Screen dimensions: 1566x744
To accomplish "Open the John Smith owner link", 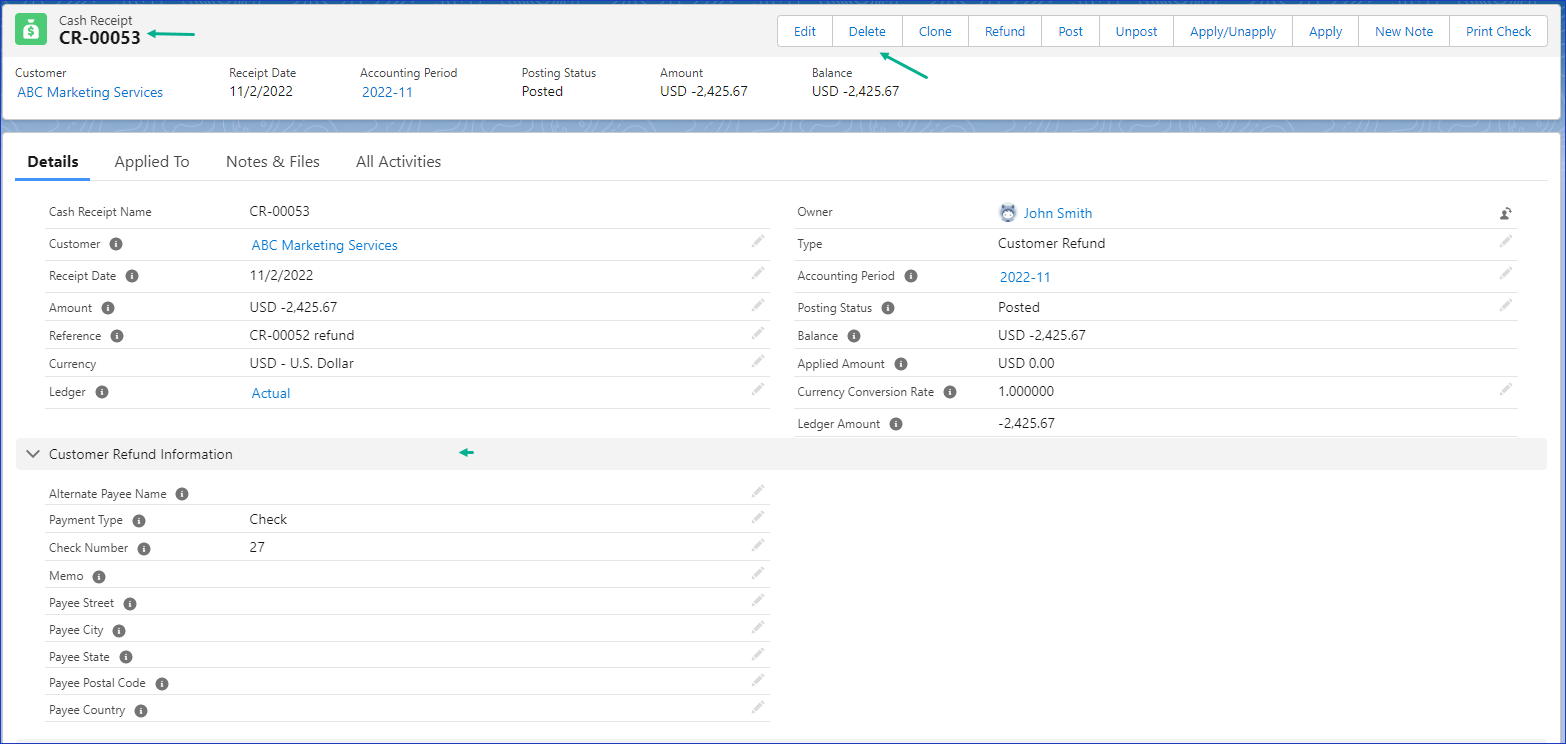I will tap(1058, 213).
